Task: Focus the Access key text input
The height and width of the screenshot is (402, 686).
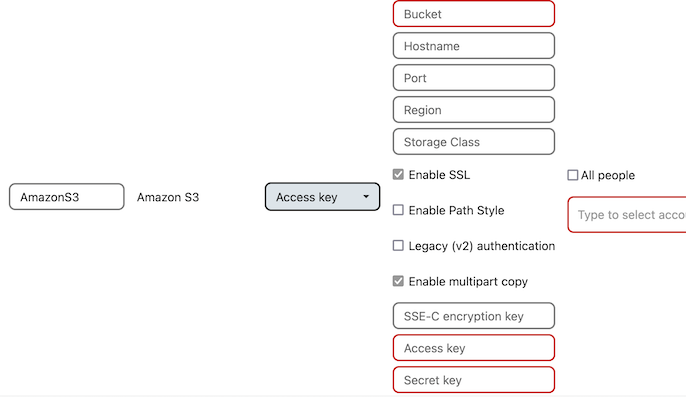Action: [473, 348]
